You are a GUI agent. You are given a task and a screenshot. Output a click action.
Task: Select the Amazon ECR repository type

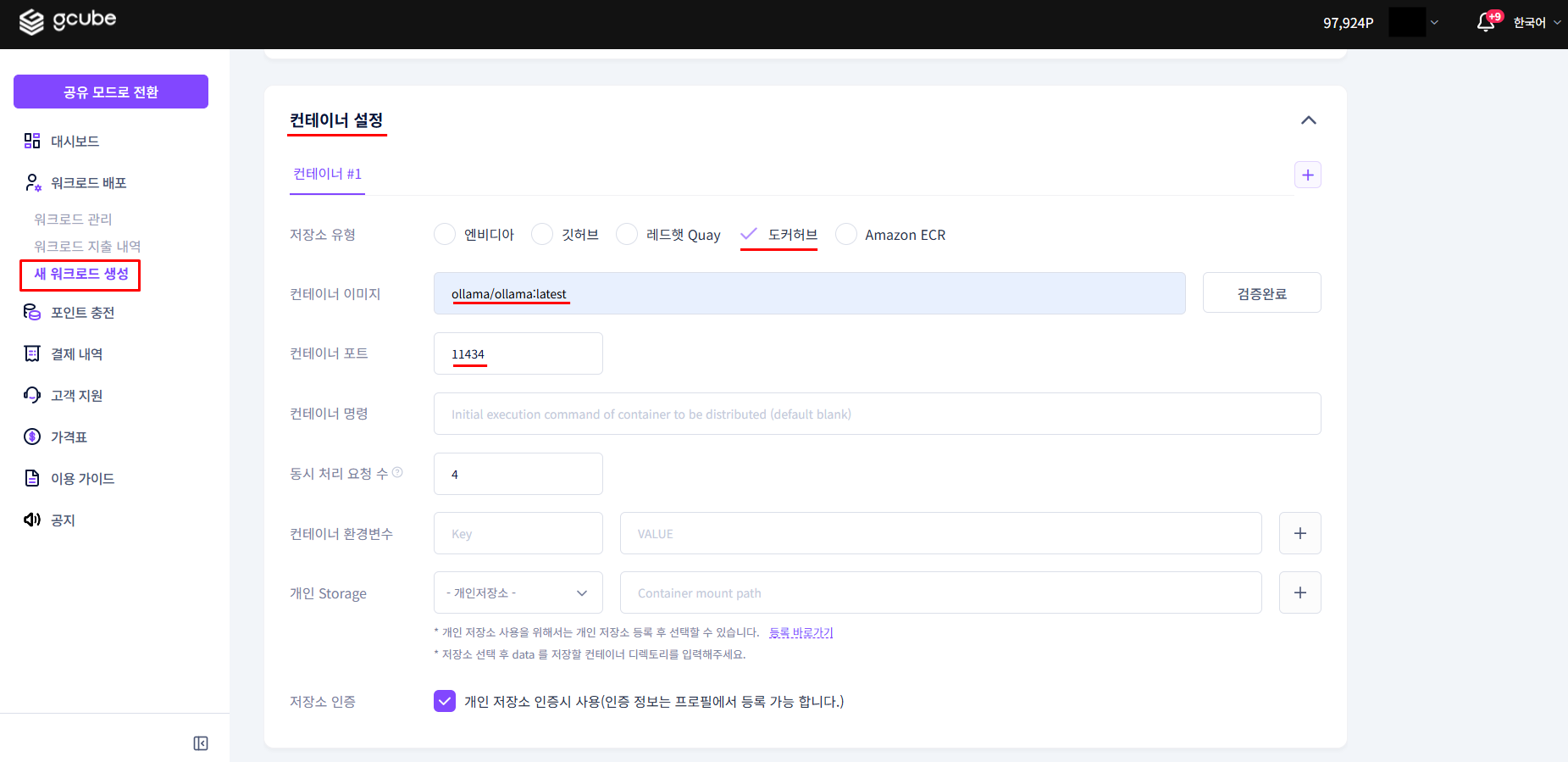(846, 234)
